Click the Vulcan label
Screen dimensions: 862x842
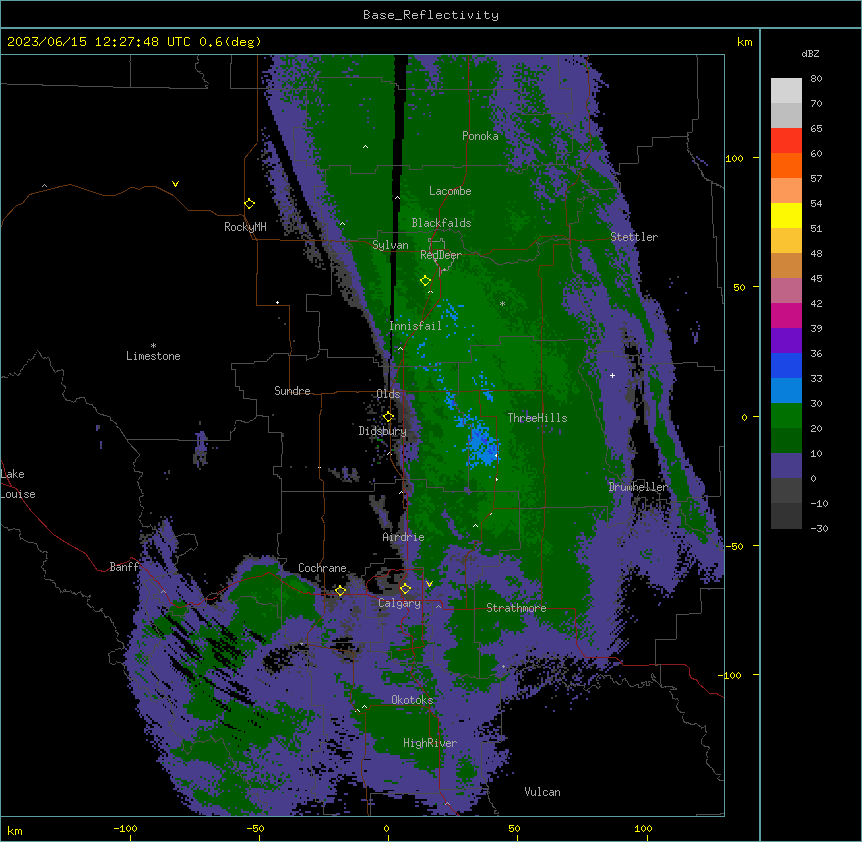[542, 792]
